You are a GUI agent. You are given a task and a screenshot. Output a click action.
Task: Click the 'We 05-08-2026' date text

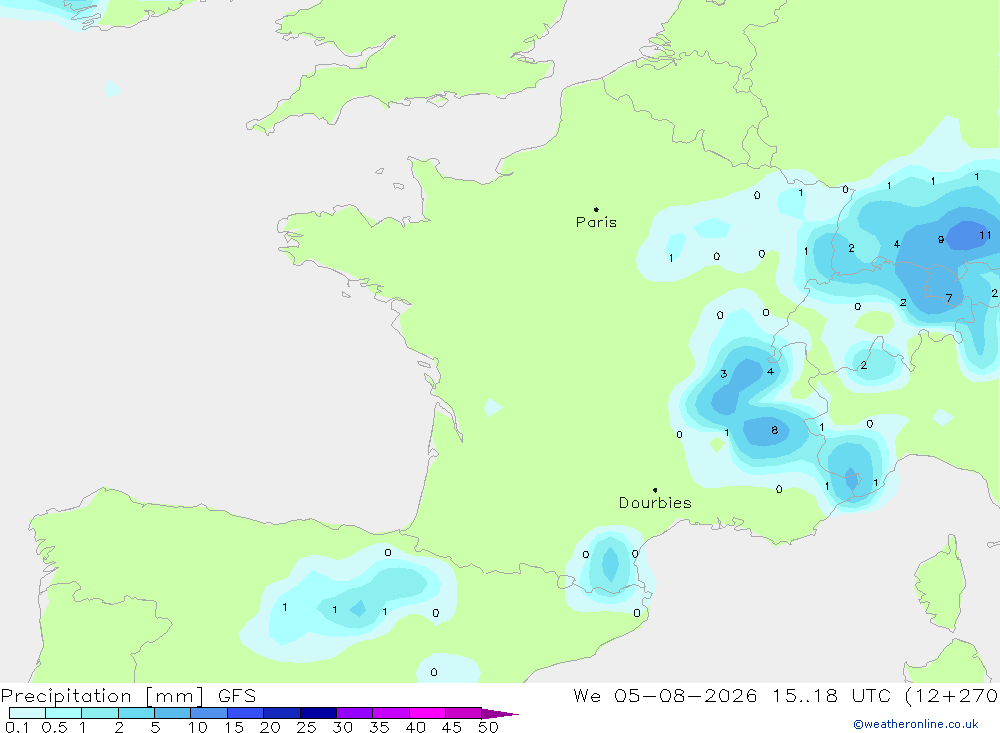tap(665, 696)
